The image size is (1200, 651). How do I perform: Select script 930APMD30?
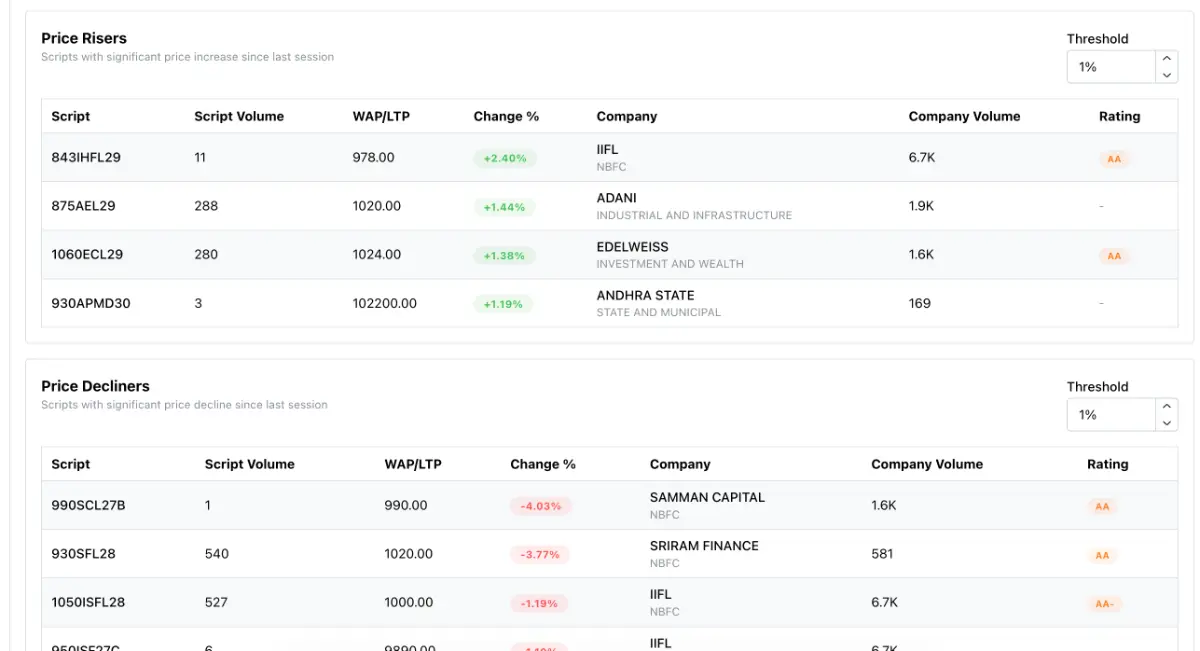[90, 303]
